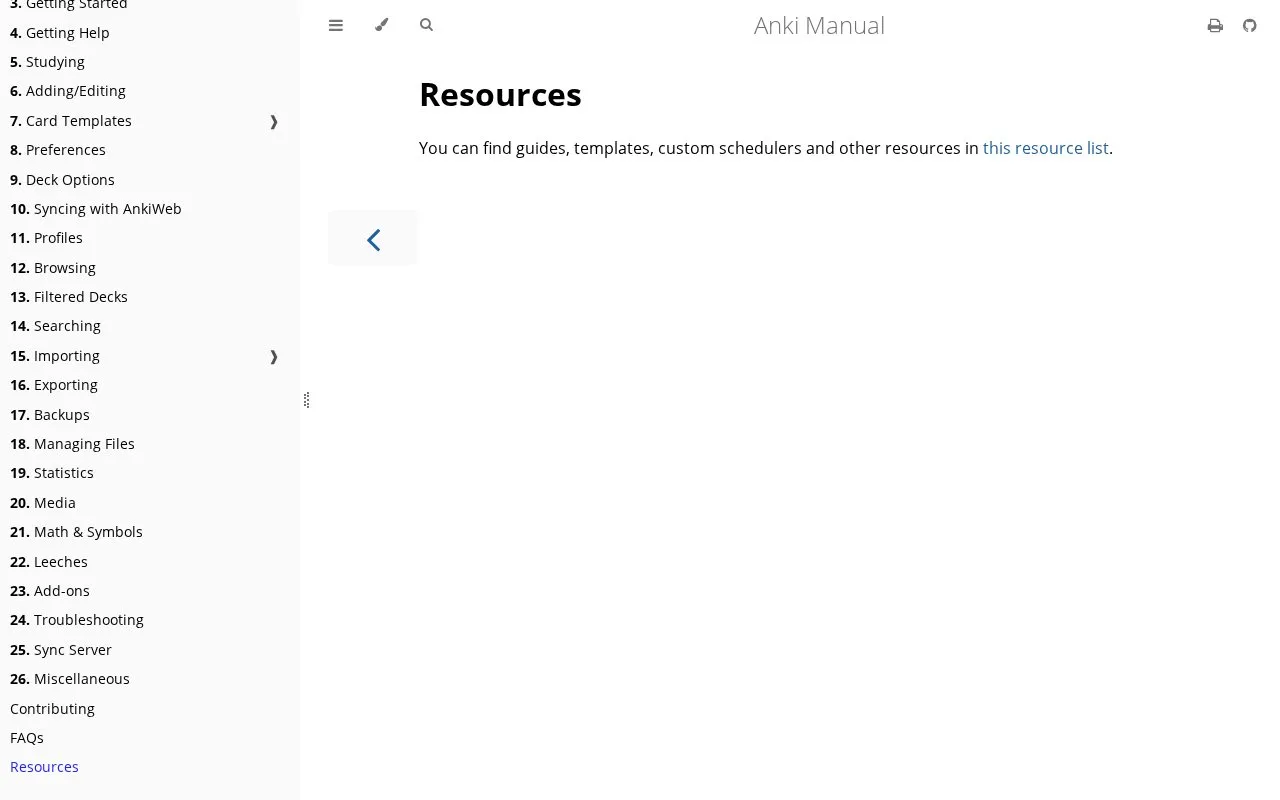Open Deck Options chapter

pyautogui.click(x=62, y=180)
